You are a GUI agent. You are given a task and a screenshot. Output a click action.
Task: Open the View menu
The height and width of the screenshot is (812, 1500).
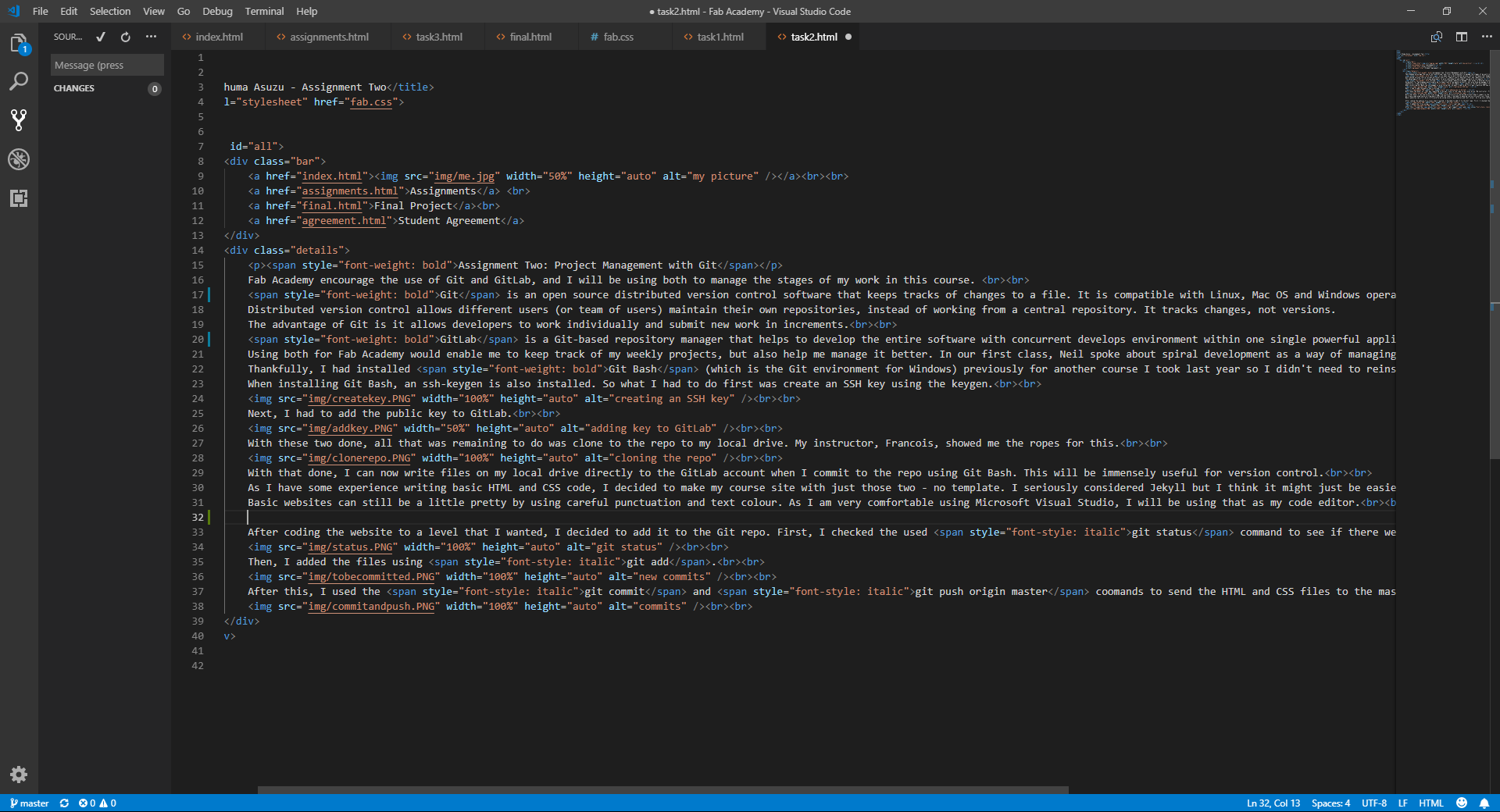coord(154,11)
